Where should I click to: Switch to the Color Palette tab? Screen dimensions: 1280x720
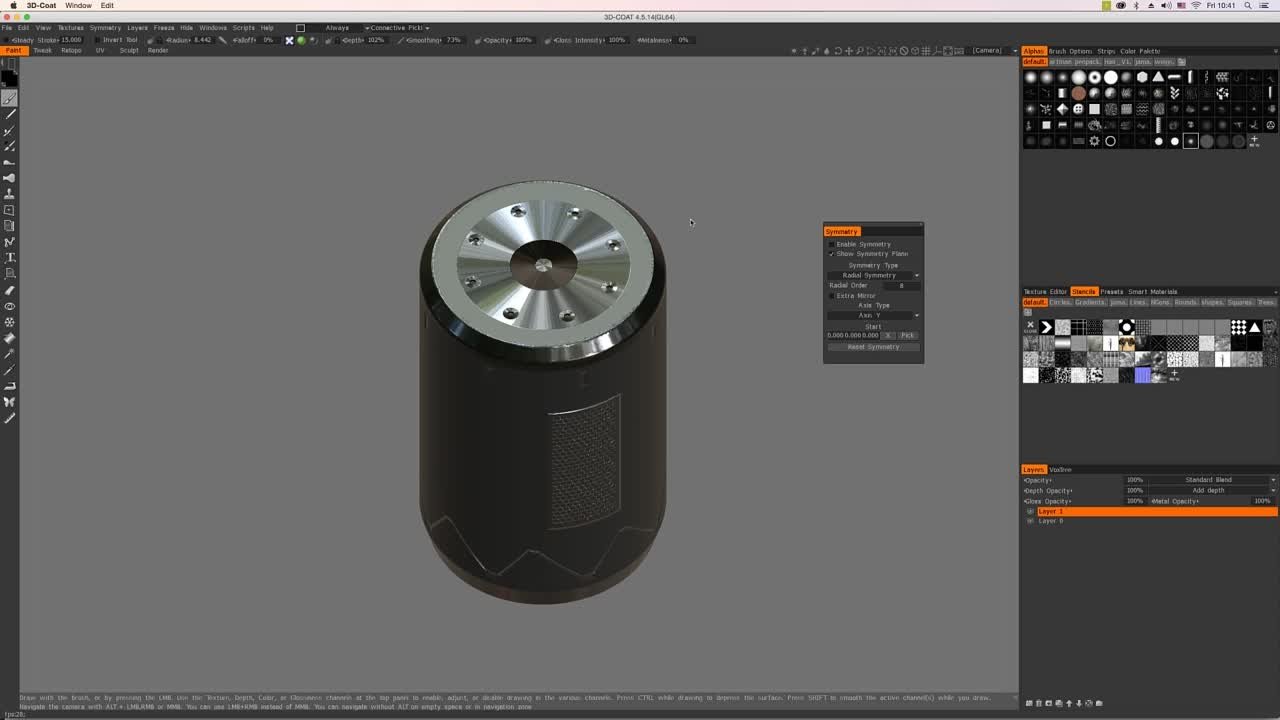tap(1140, 51)
